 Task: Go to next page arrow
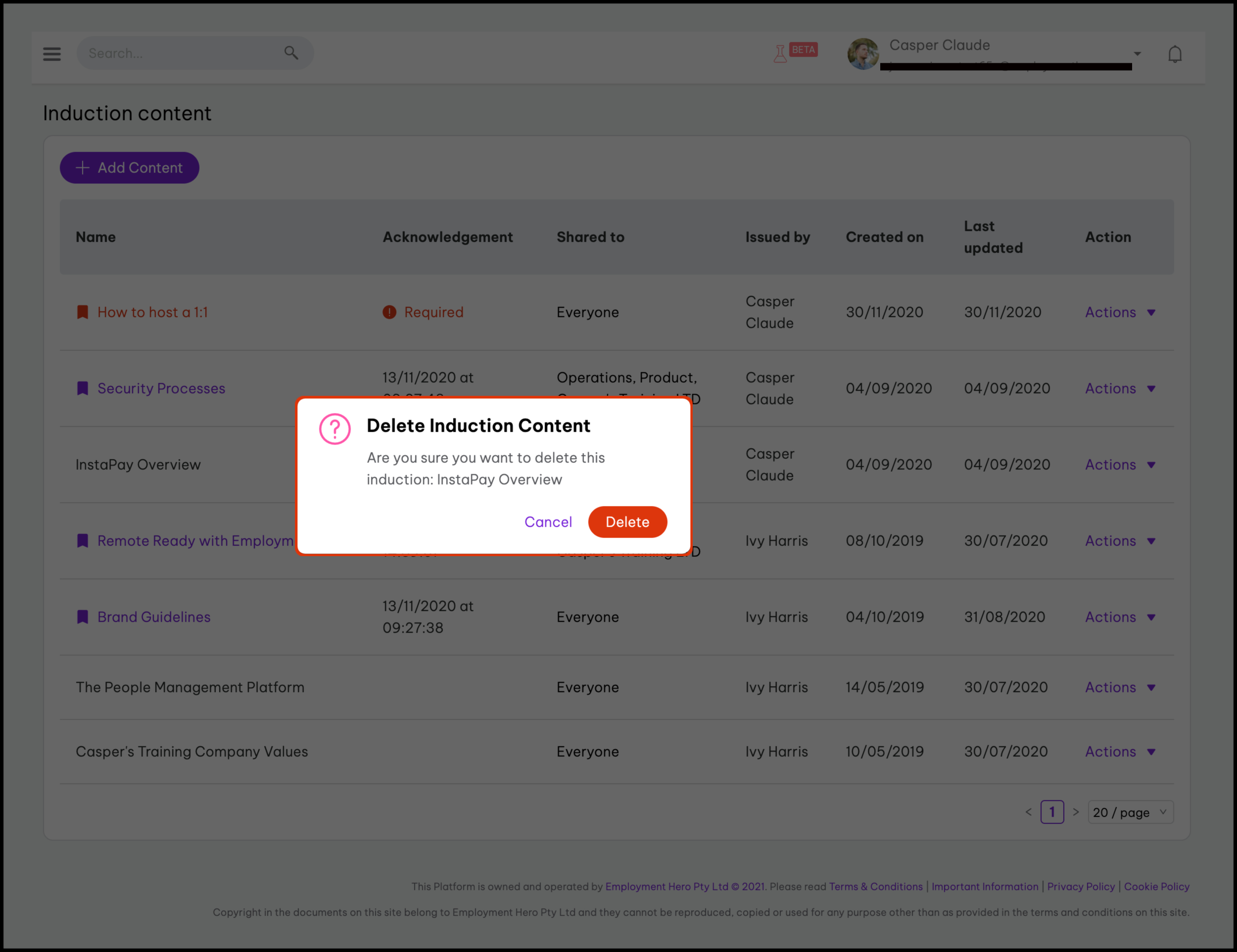pyautogui.click(x=1076, y=812)
